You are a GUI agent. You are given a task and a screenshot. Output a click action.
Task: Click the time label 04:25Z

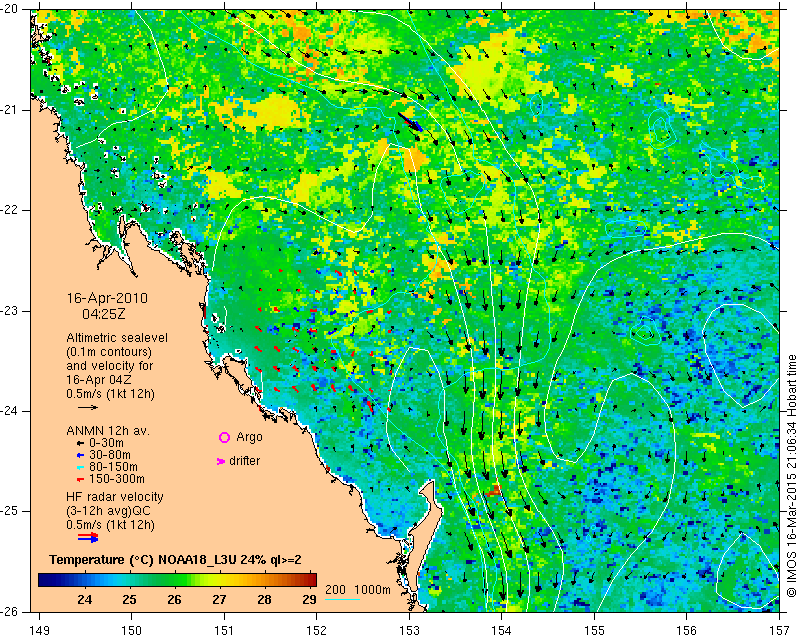coord(104,314)
